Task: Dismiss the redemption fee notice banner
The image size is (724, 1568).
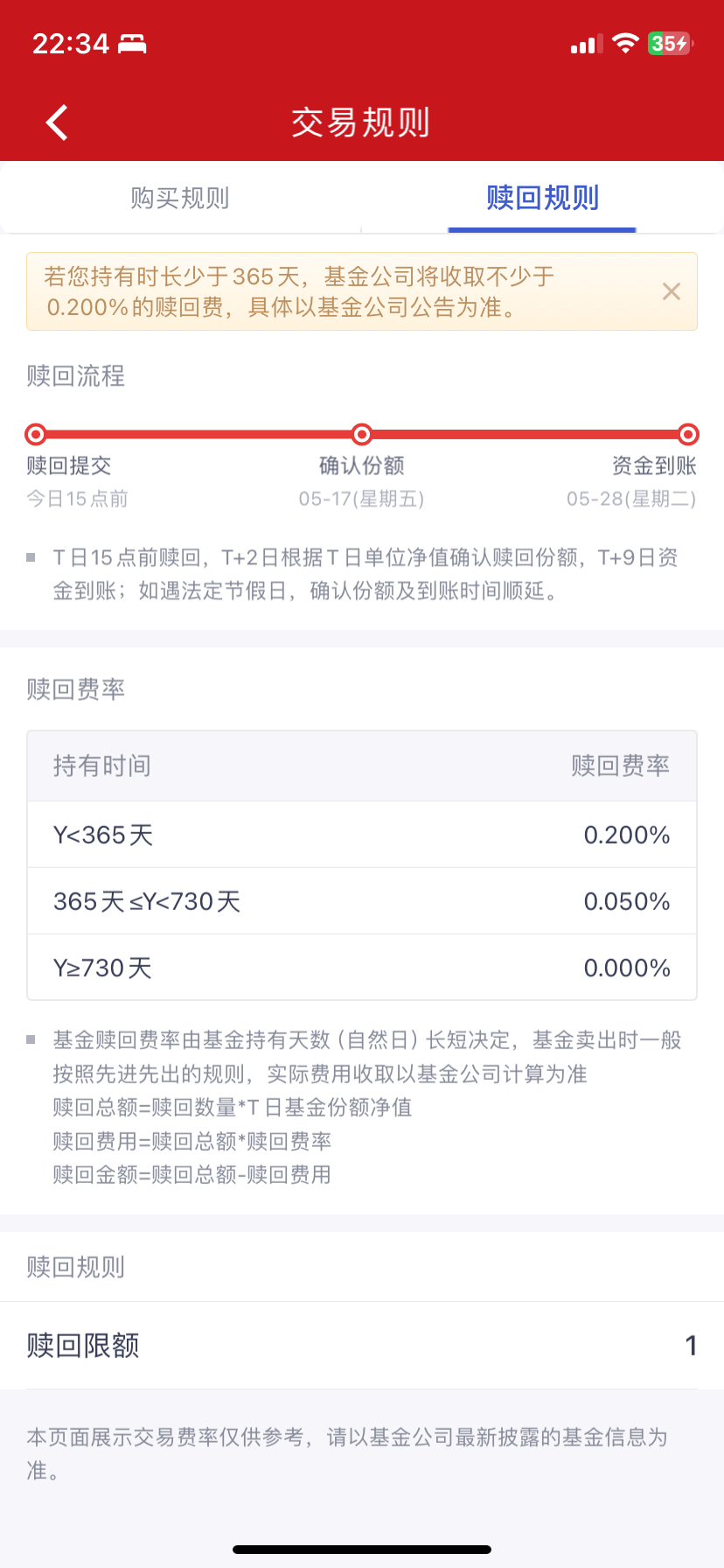Action: click(671, 291)
